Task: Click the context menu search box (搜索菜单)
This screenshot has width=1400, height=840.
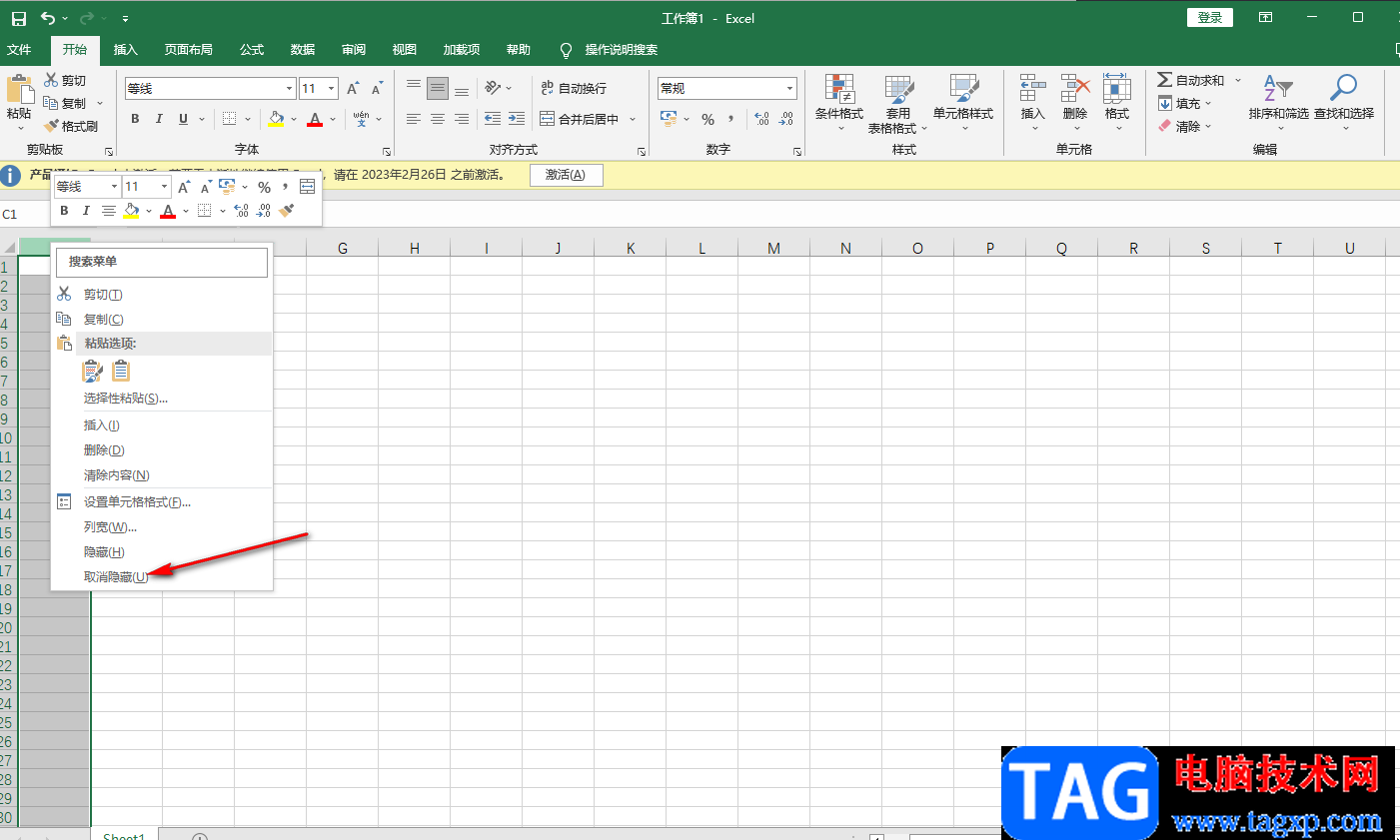Action: pyautogui.click(x=162, y=262)
